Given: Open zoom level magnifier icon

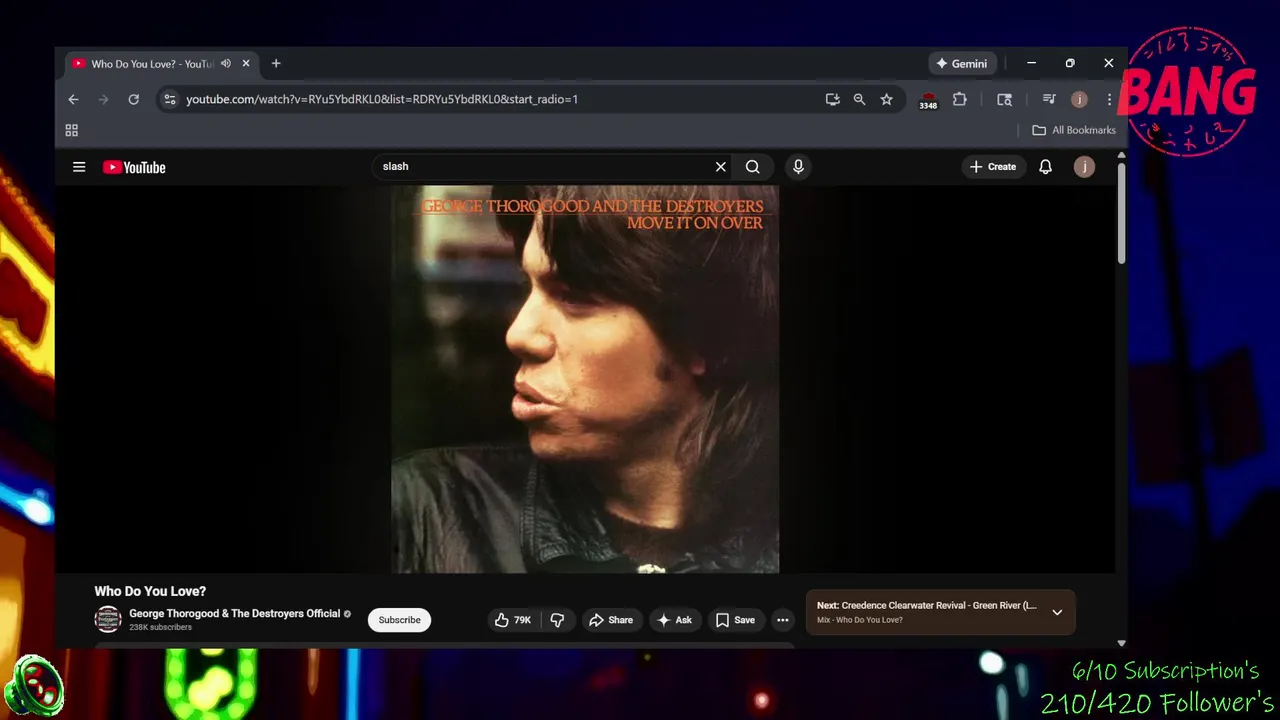Looking at the screenshot, I should coord(859,99).
